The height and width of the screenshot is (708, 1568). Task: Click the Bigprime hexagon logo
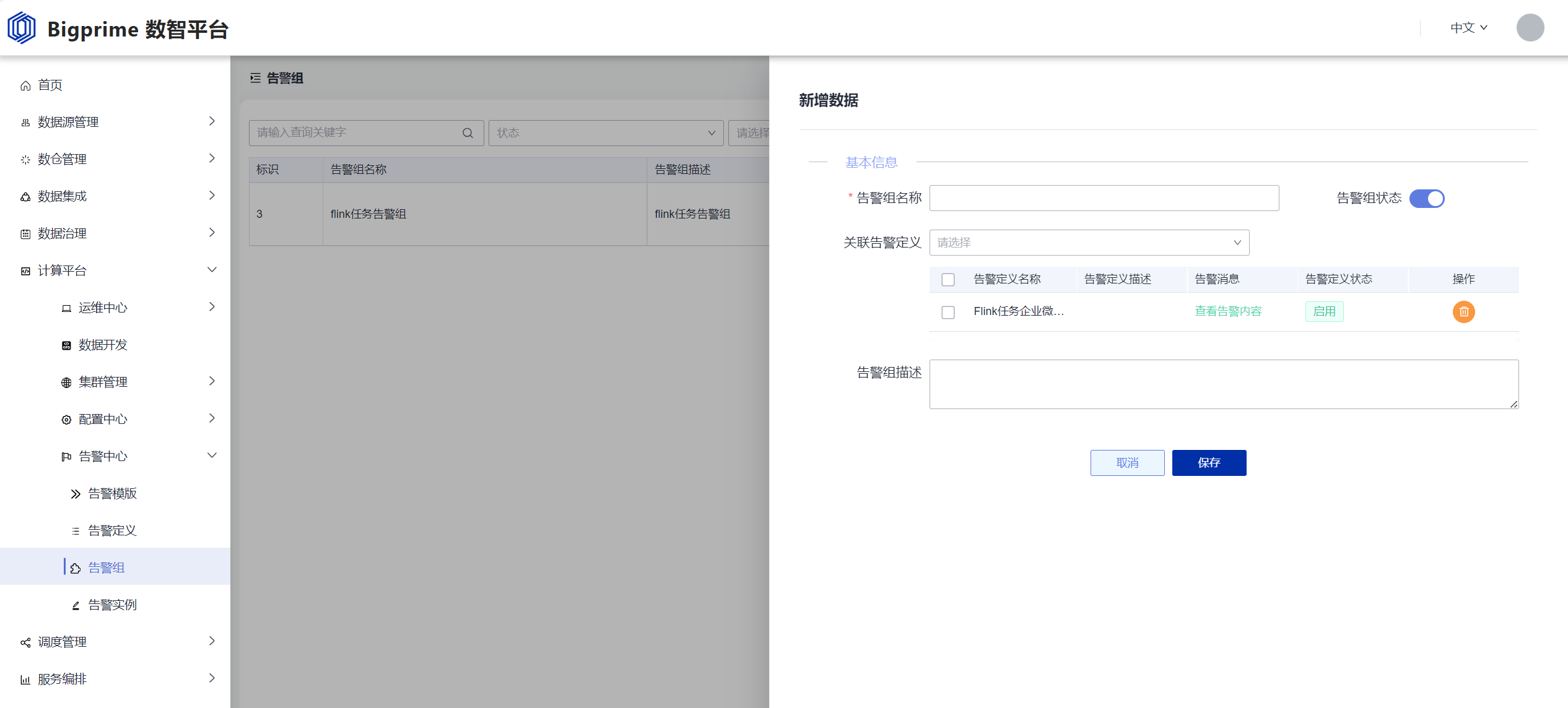tap(22, 28)
